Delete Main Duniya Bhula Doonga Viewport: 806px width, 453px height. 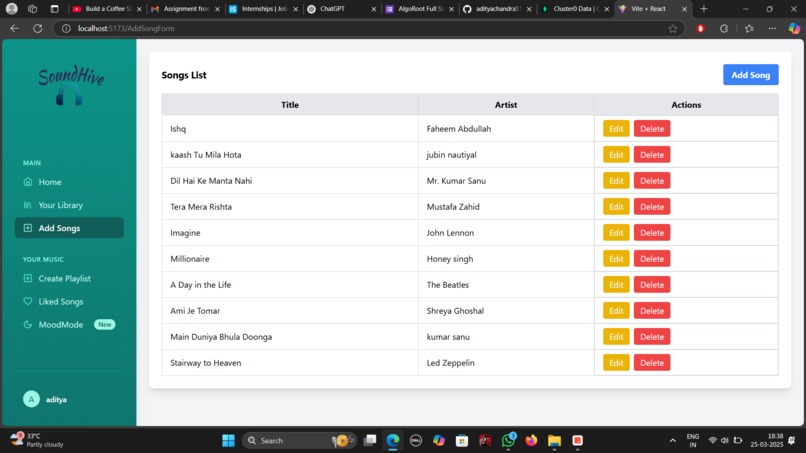[x=652, y=337]
